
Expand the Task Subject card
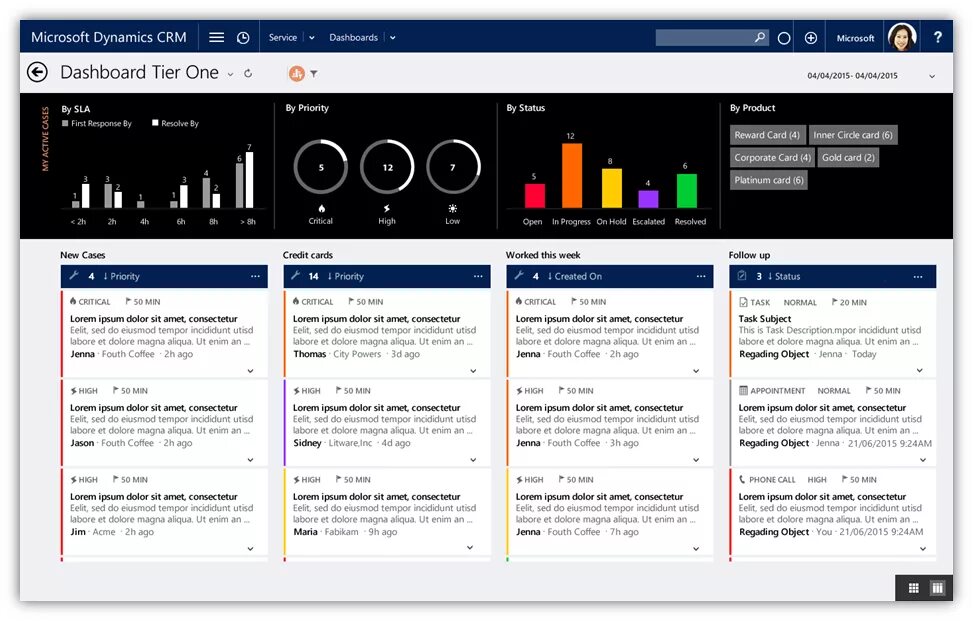click(920, 370)
